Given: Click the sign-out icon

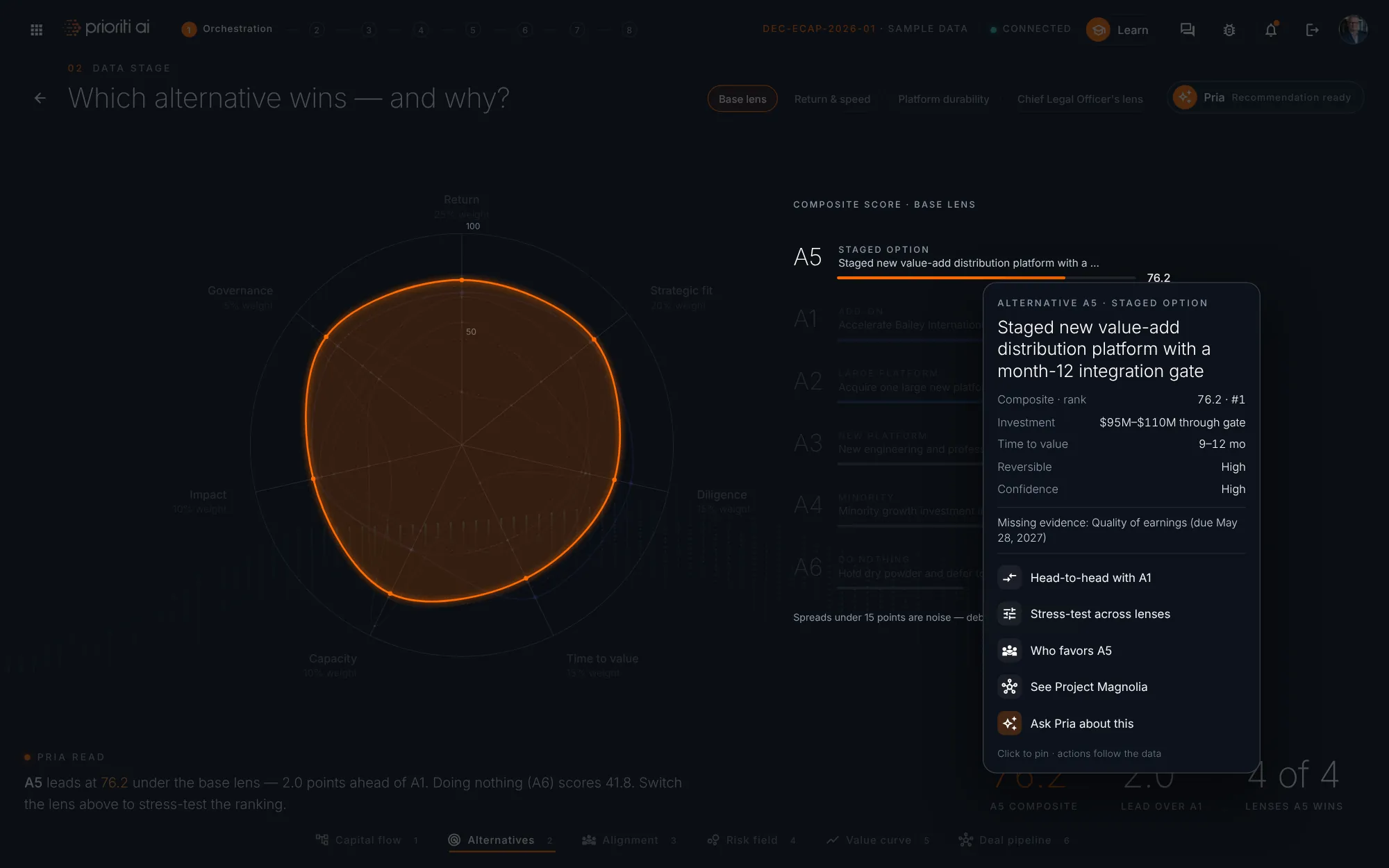Looking at the screenshot, I should pos(1313,30).
